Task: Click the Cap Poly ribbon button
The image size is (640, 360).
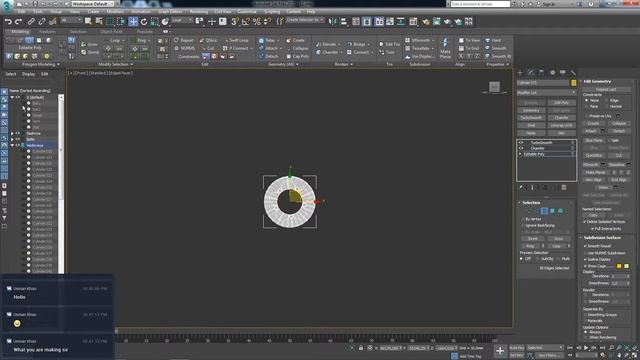Action: pyautogui.click(x=297, y=56)
